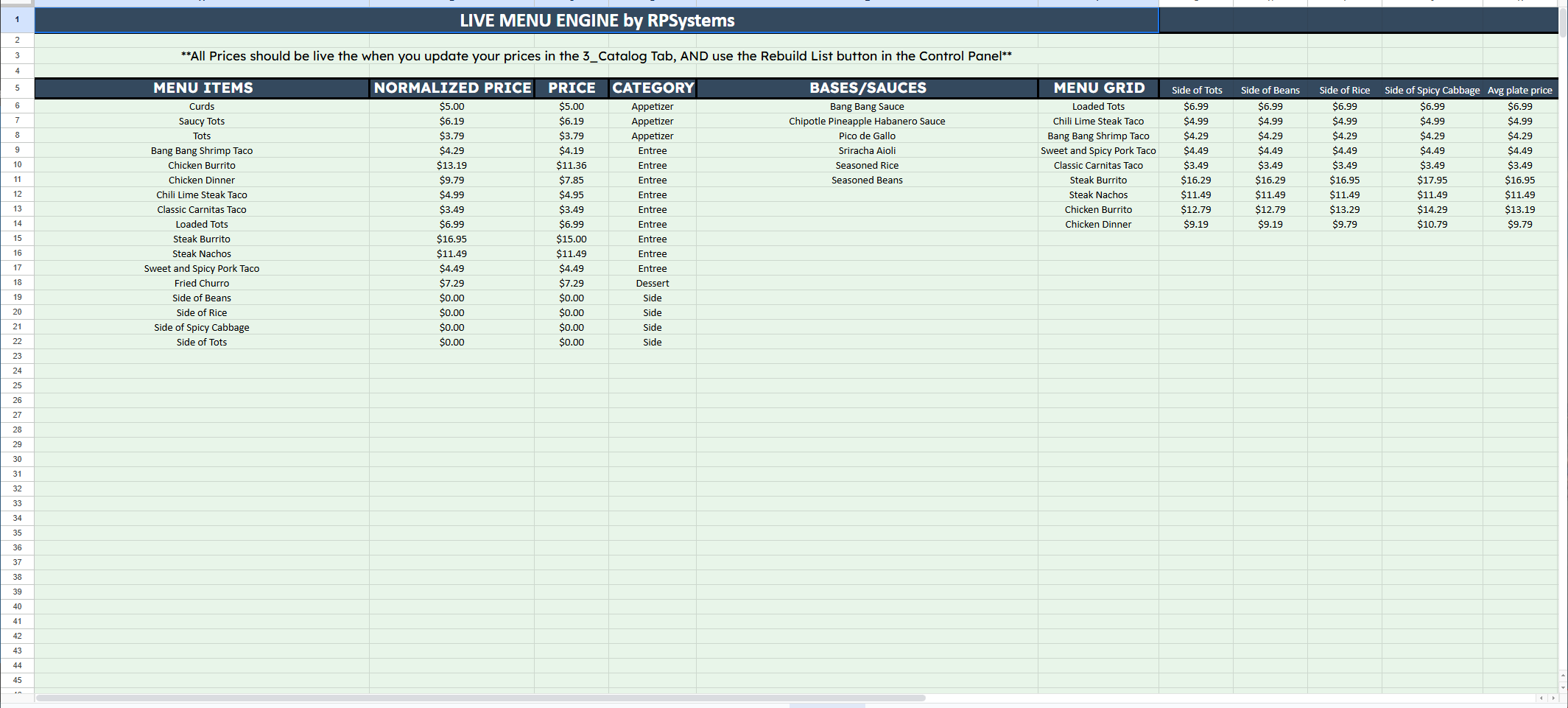Click row number 10

tap(16, 165)
